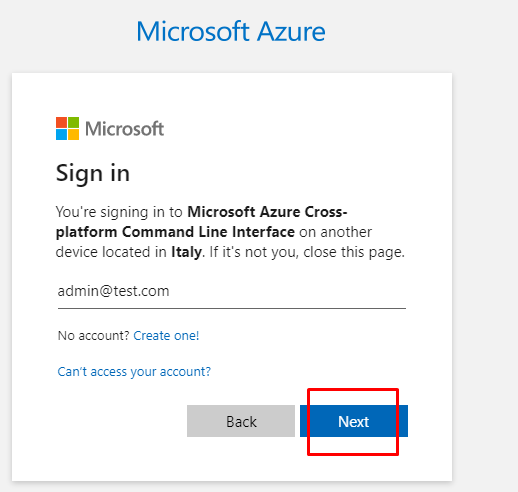Click the bold Microsoft Azure Cross- text
The image size is (518, 492).
[267, 212]
